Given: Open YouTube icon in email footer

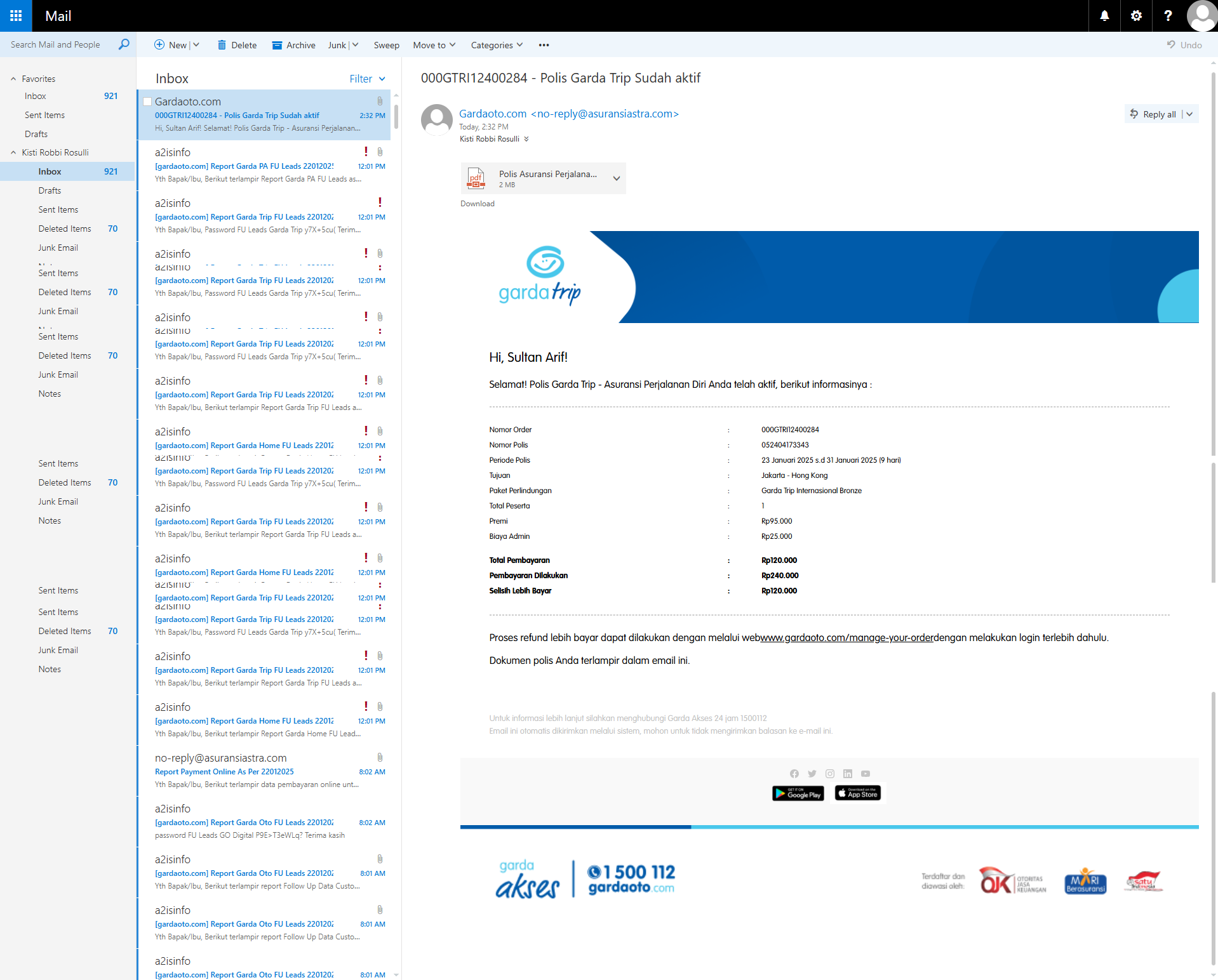Looking at the screenshot, I should click(865, 774).
